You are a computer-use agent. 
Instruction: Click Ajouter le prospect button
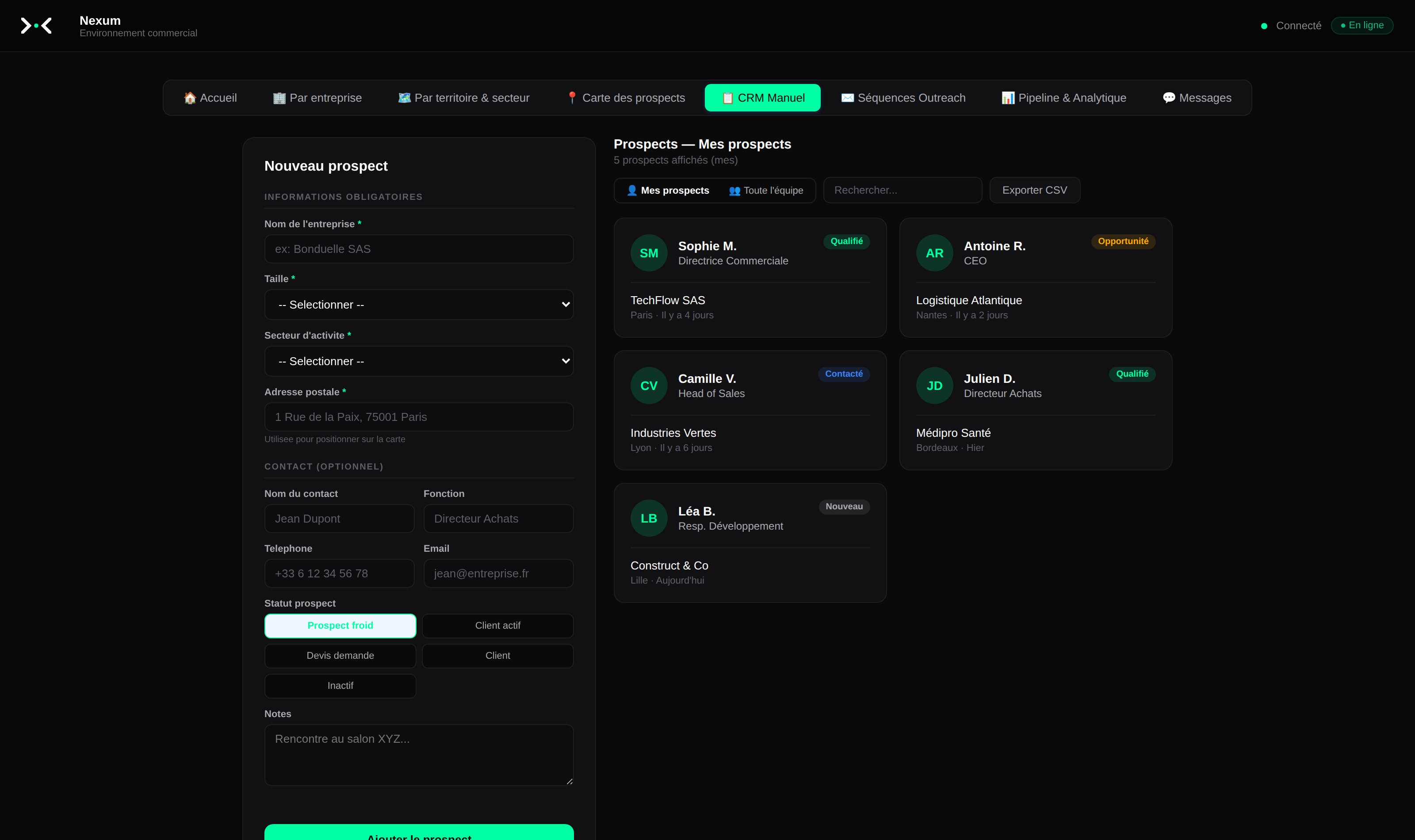coord(419,832)
